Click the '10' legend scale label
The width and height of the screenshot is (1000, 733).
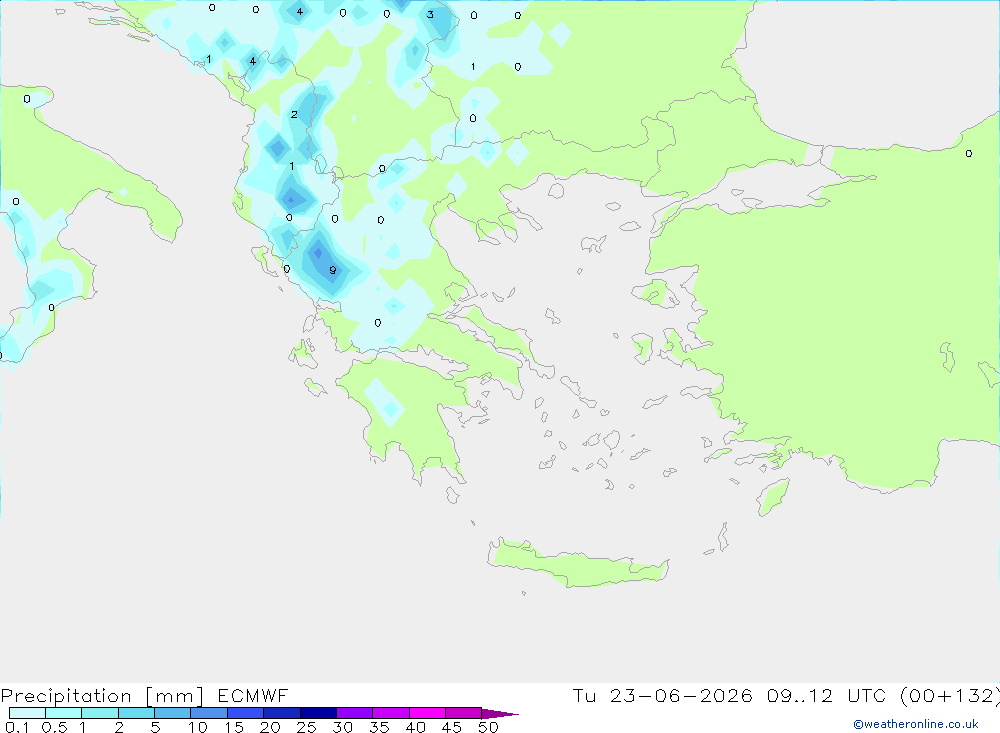point(198,727)
